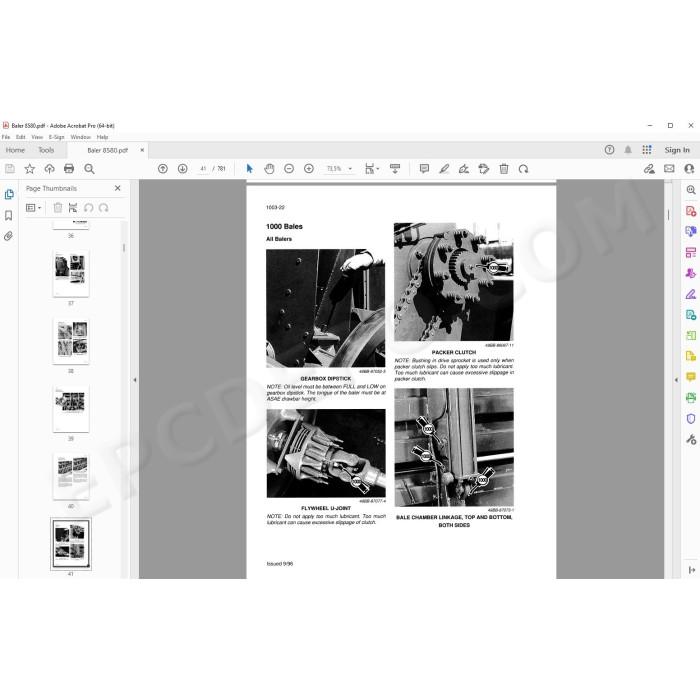The width and height of the screenshot is (700, 700).
Task: Collapse the right tools pane arrow
Action: tap(676, 380)
